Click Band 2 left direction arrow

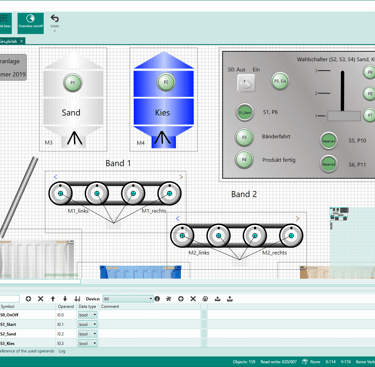[x=178, y=219]
